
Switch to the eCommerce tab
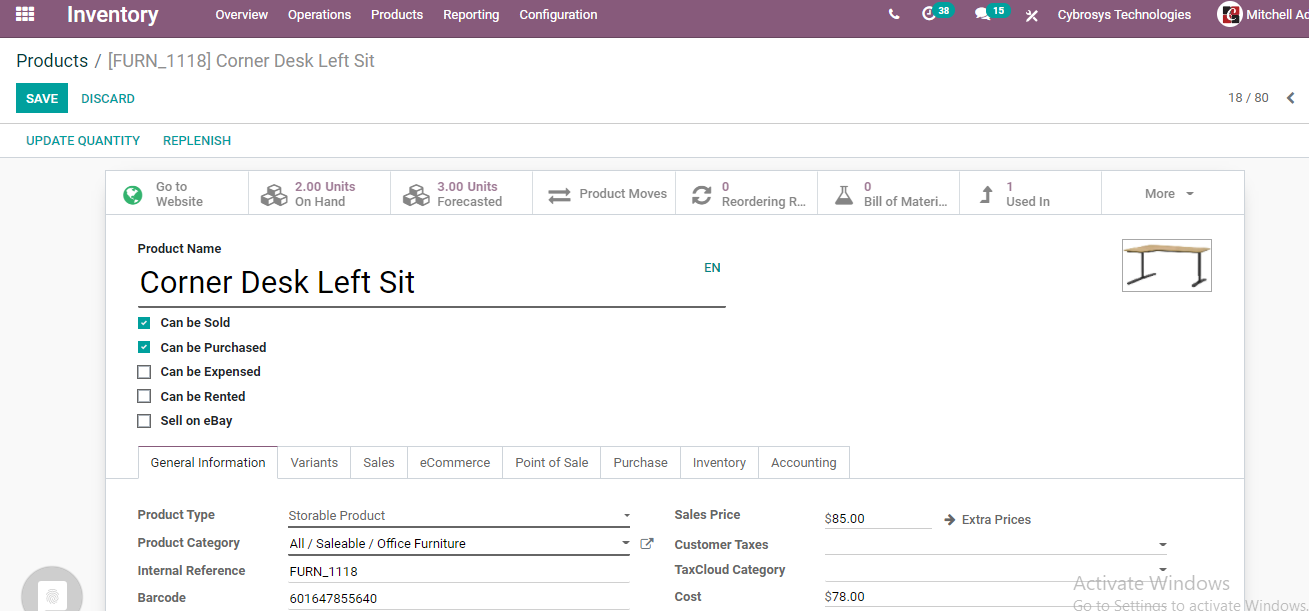click(455, 463)
